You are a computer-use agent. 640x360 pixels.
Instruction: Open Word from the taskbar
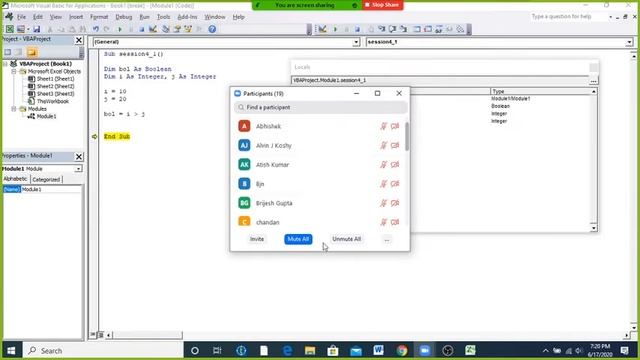tap(378, 350)
